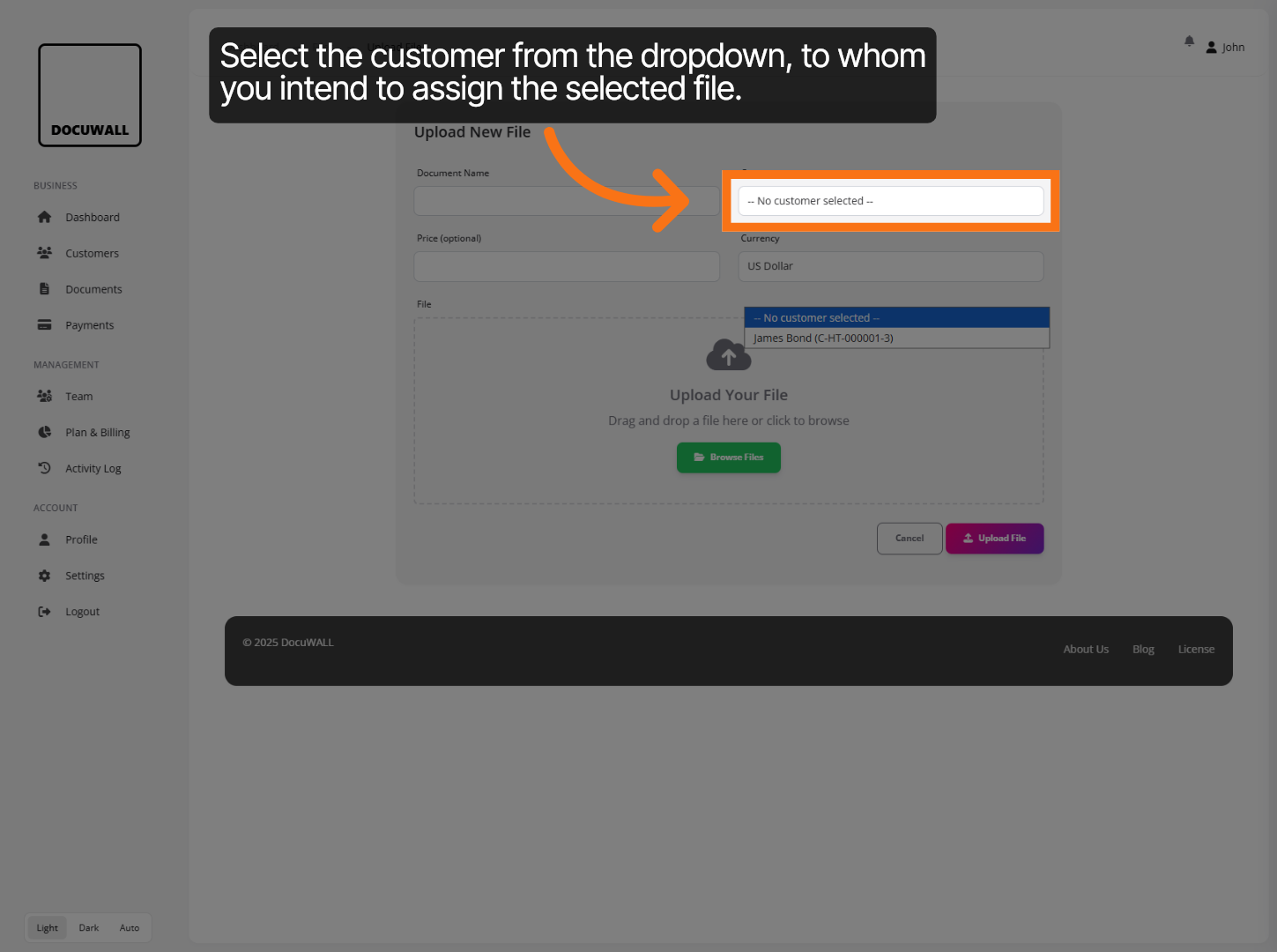Open the Dashboard from the sidebar home icon
1277x952 pixels.
(44, 217)
